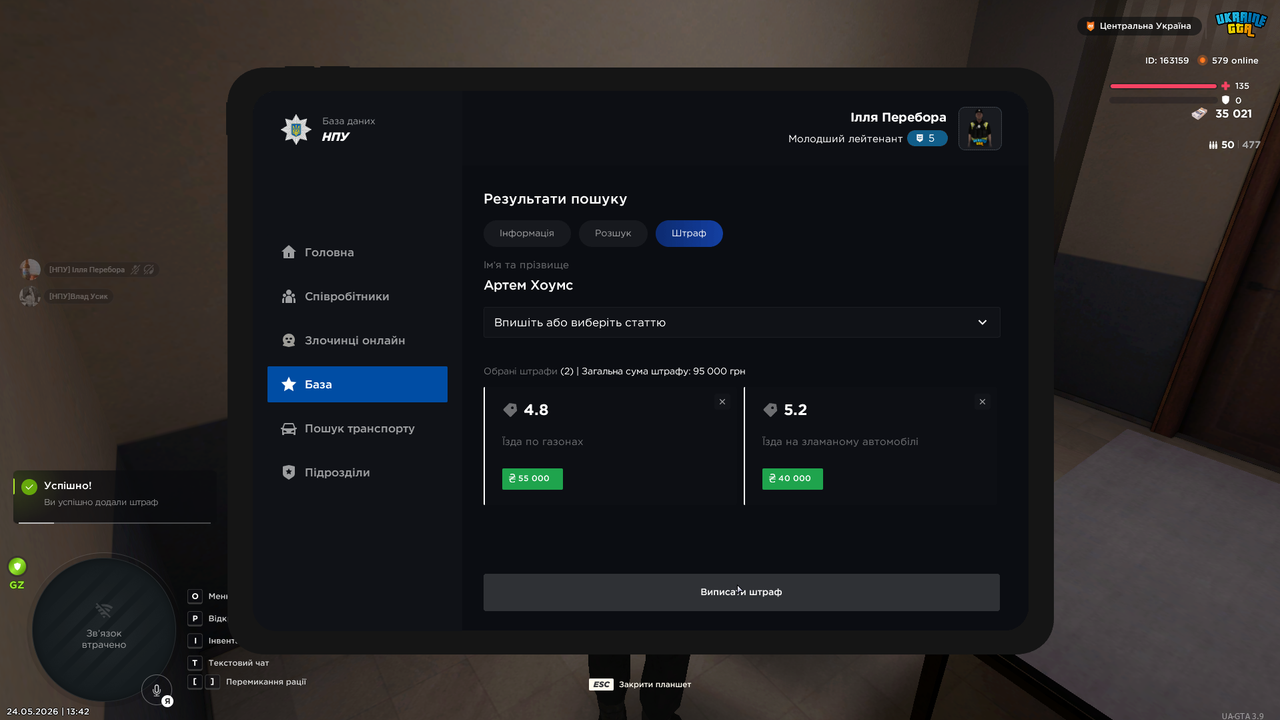Click the lost-signal icon on the minimap
Viewport: 1280px width, 720px height.
(104, 610)
